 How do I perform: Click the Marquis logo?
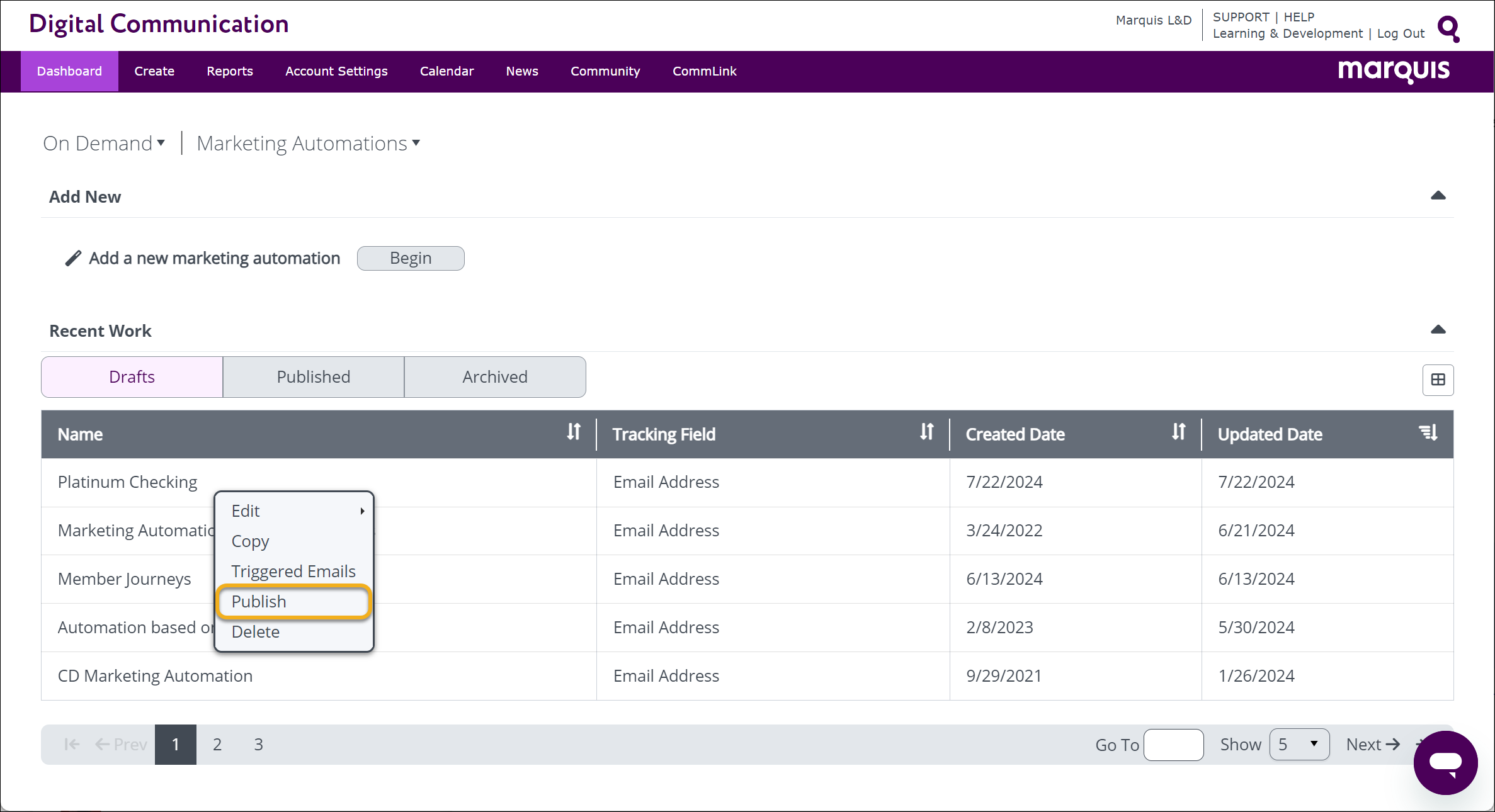pos(1394,70)
